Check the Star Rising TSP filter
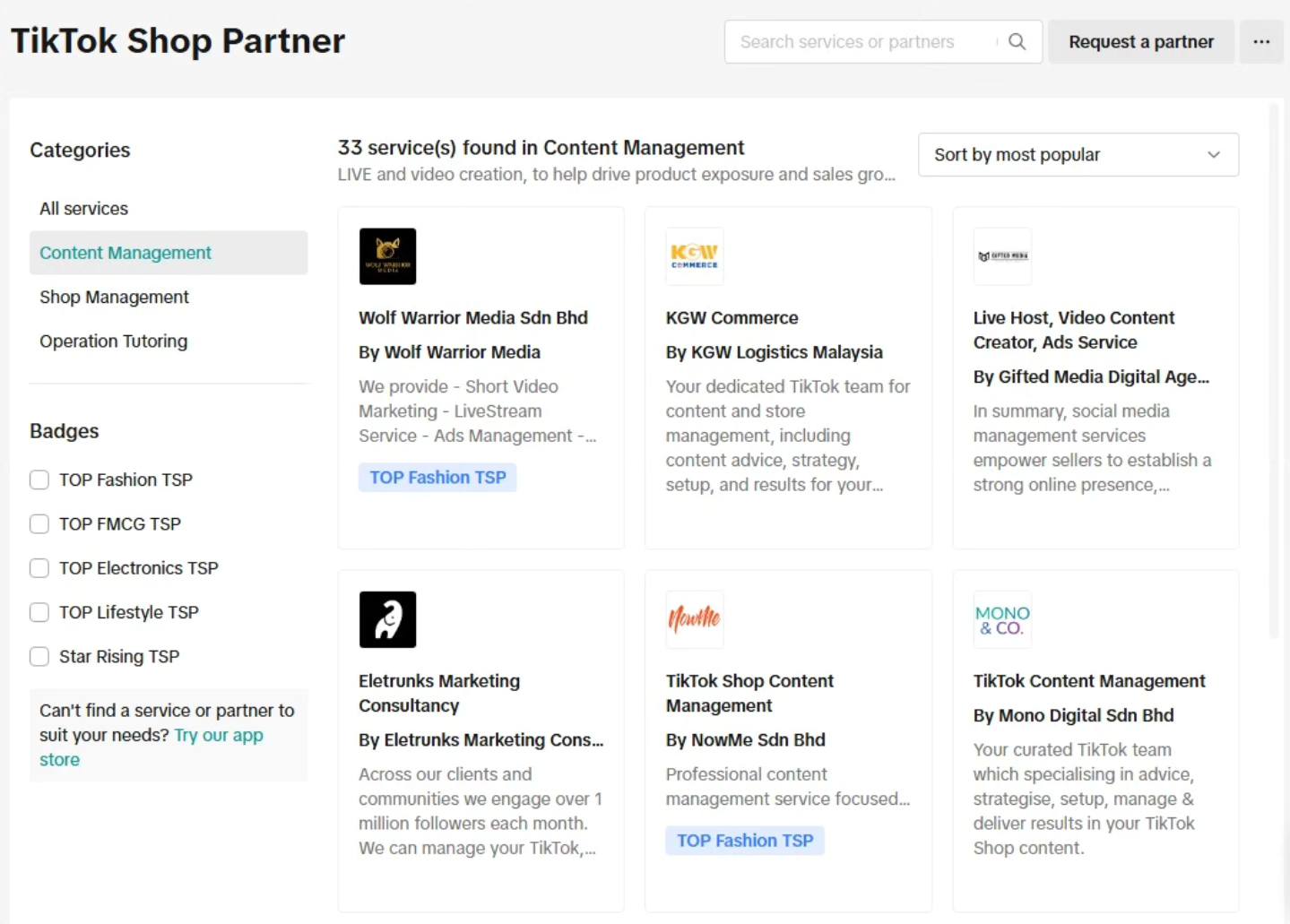Image resolution: width=1290 pixels, height=924 pixels. pyautogui.click(x=39, y=656)
